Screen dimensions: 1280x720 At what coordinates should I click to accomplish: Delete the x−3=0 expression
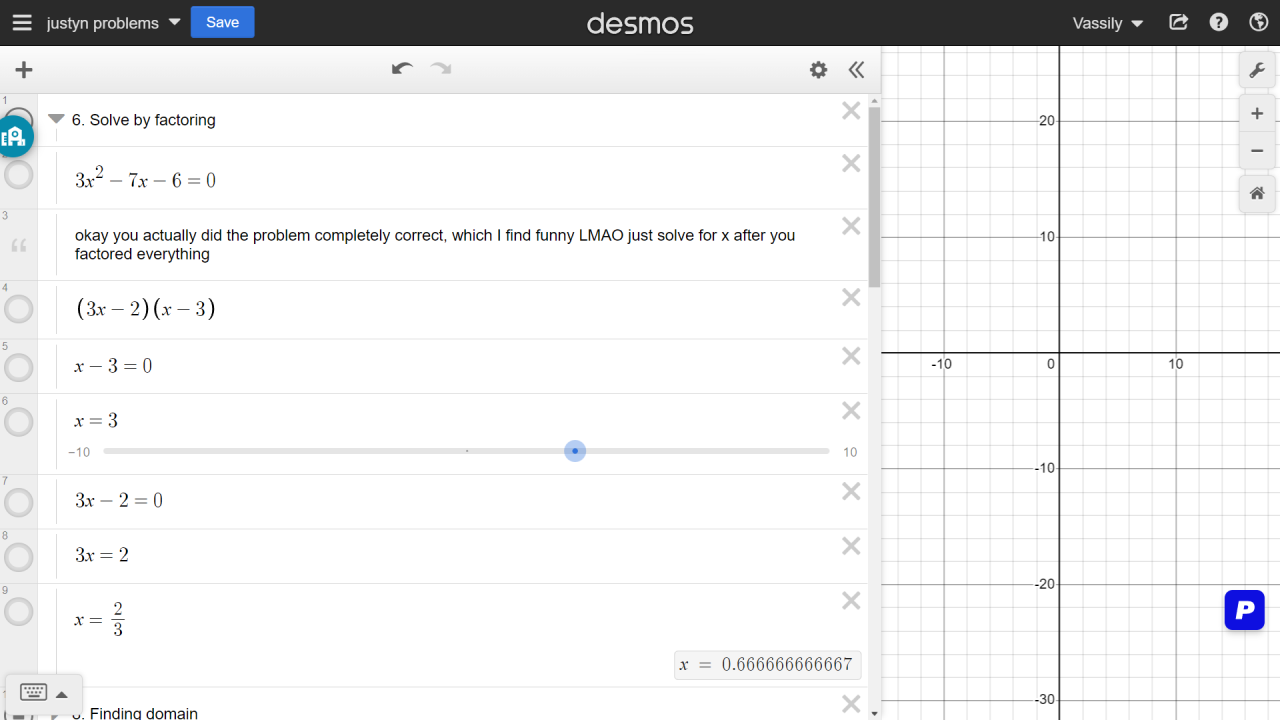click(851, 356)
